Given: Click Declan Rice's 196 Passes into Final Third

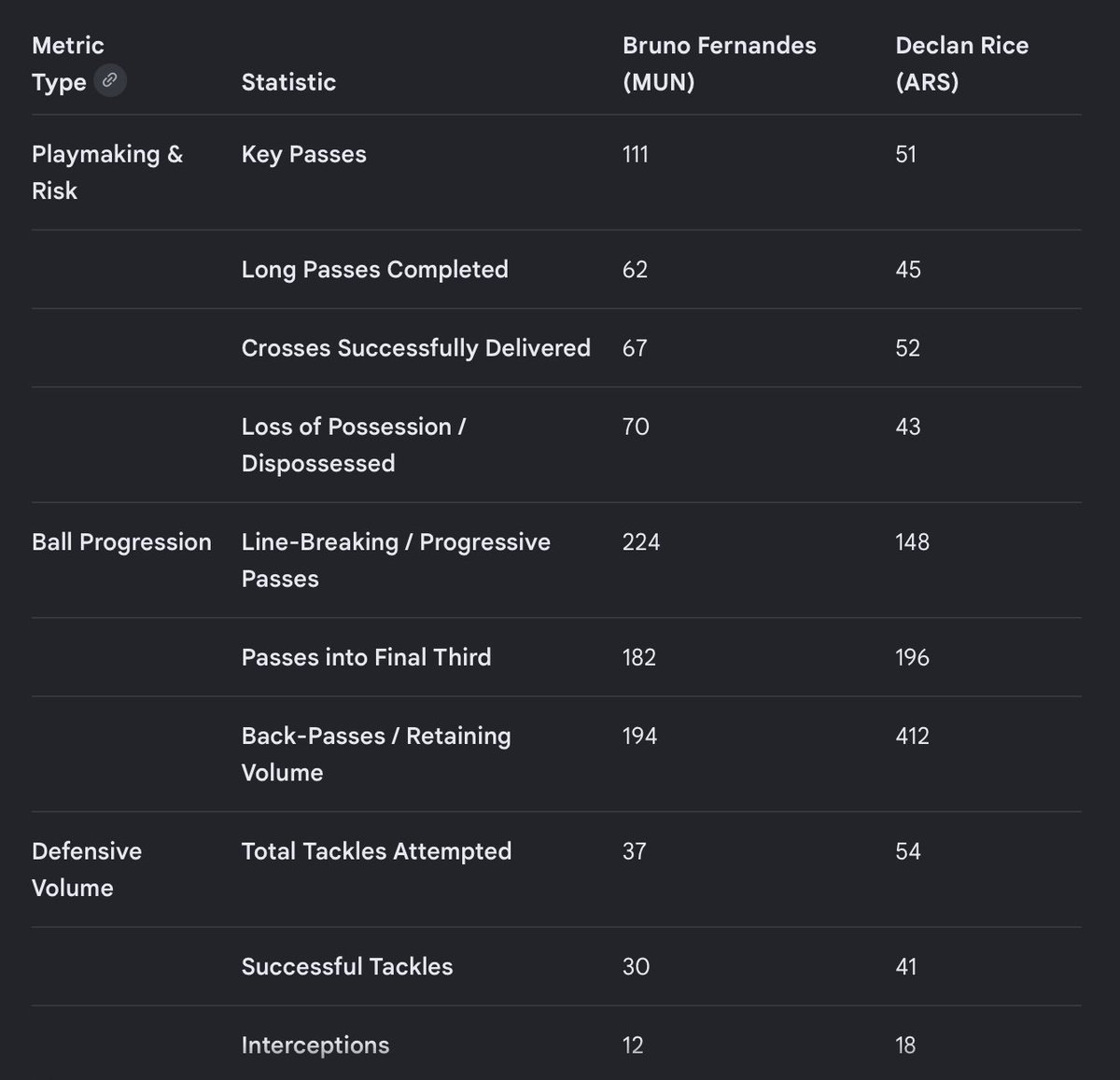Looking at the screenshot, I should [x=912, y=657].
